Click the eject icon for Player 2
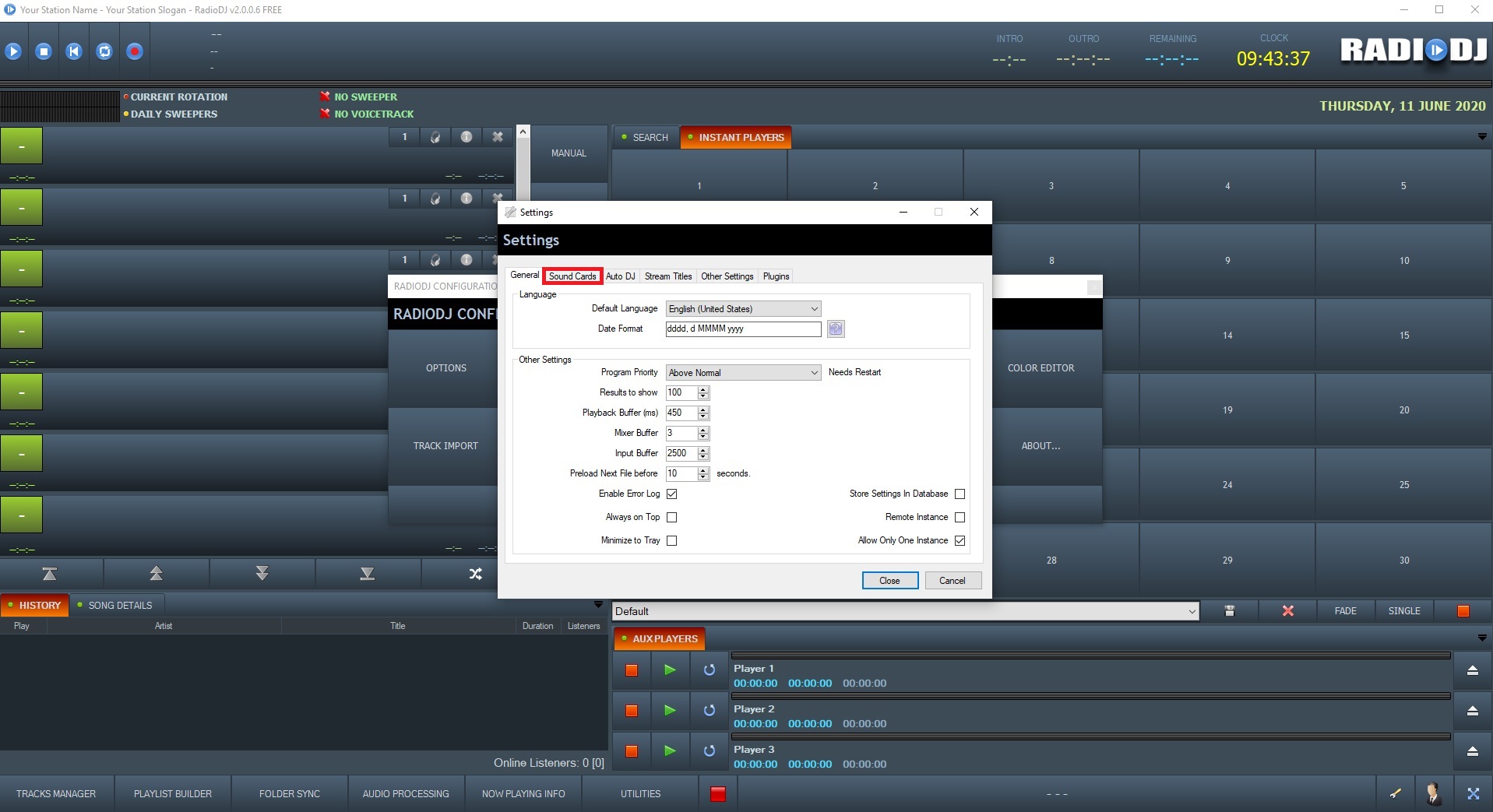This screenshot has height=812, width=1493. 1472,711
